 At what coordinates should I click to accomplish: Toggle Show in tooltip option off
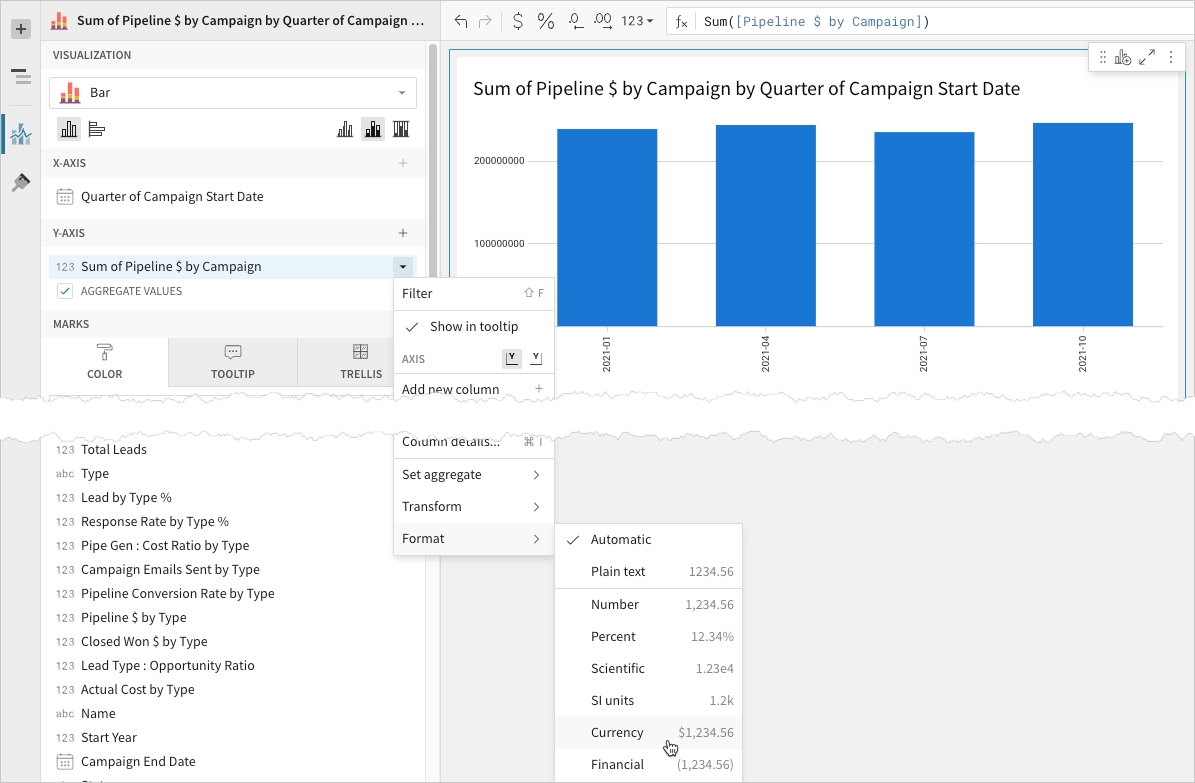[x=473, y=326]
